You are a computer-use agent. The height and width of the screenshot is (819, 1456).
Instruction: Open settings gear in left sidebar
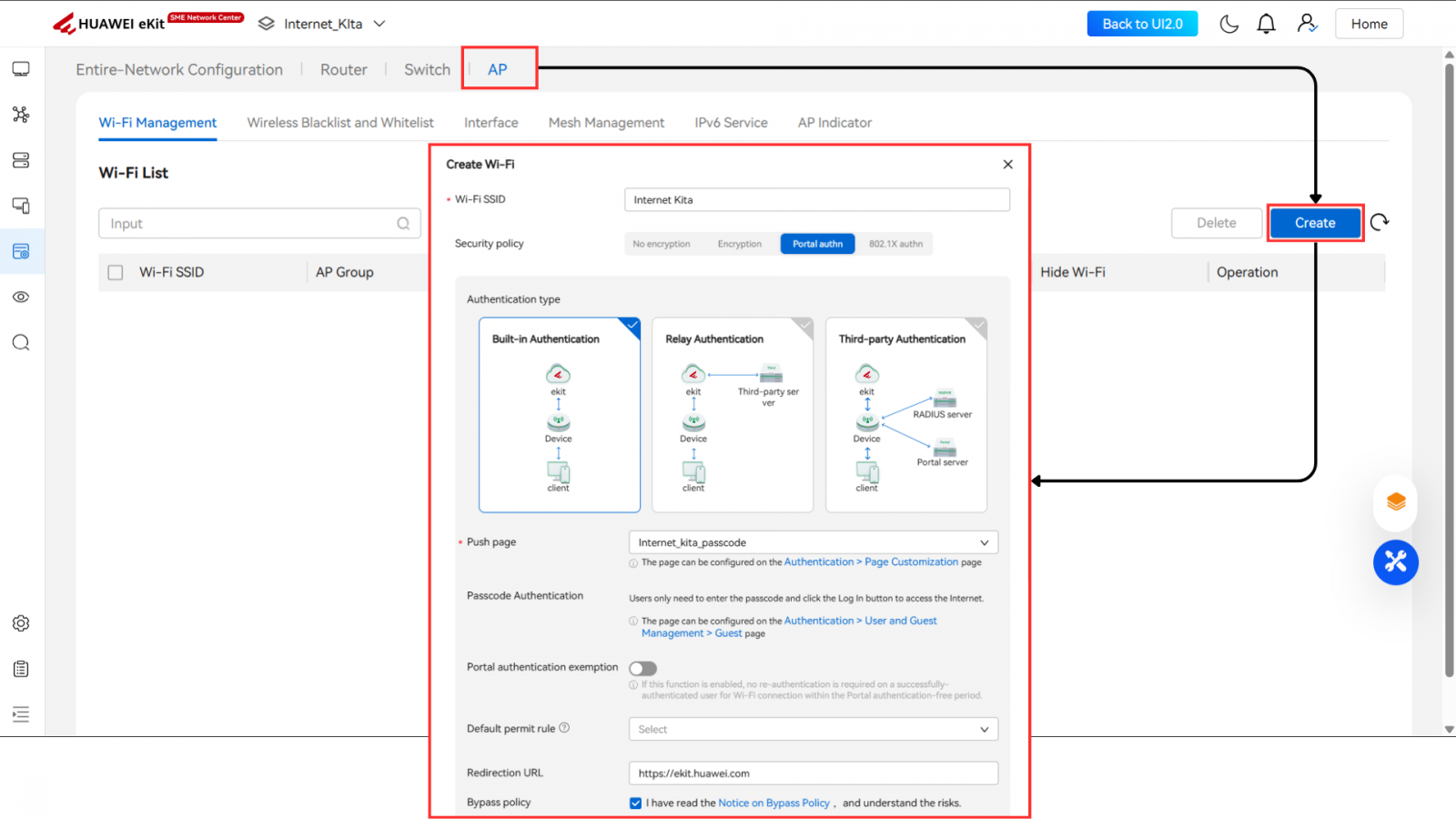click(x=21, y=623)
